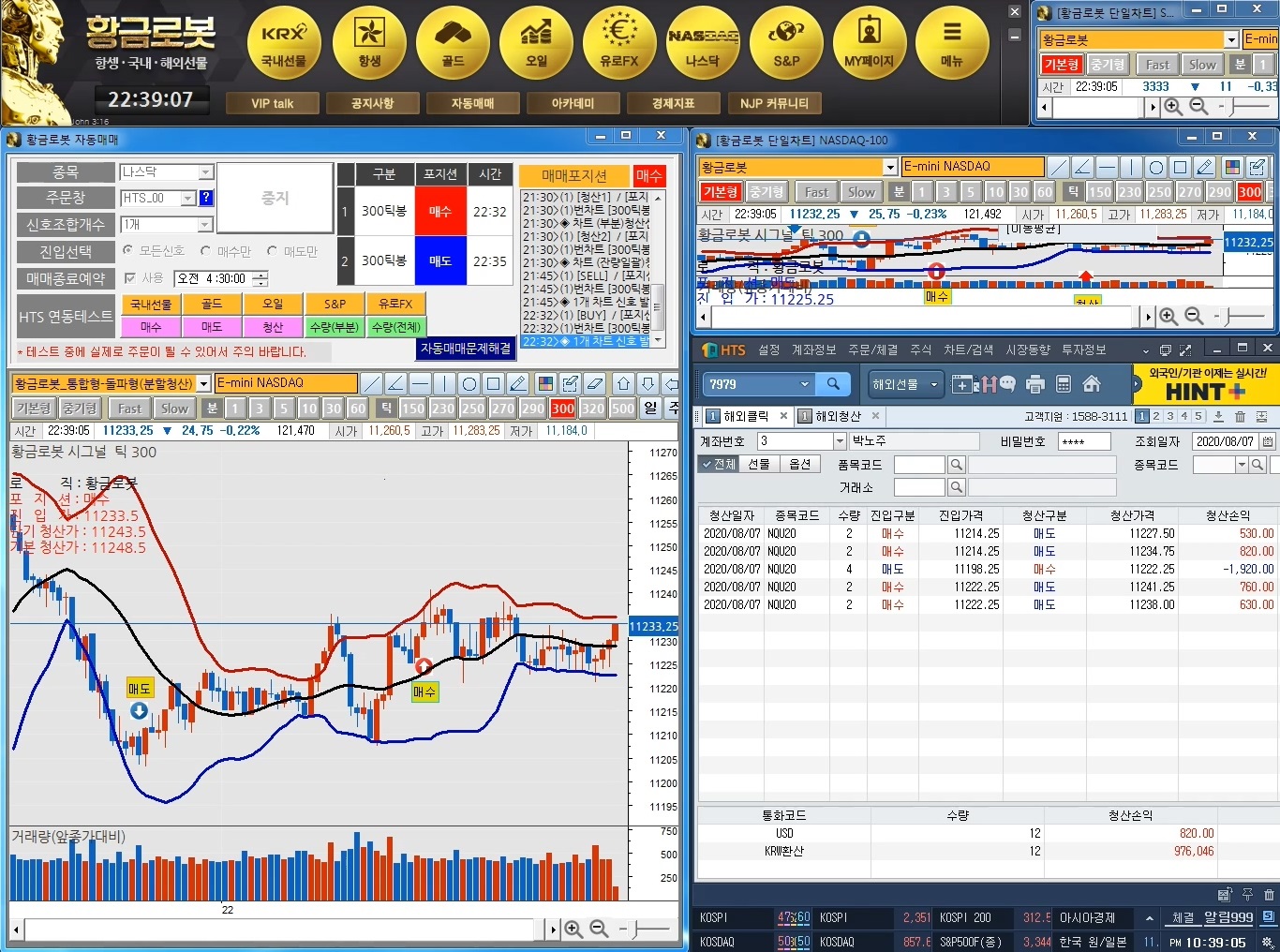This screenshot has width=1280, height=952.
Task: Select angle line tool in main chart toolbar
Action: pyautogui.click(x=395, y=383)
